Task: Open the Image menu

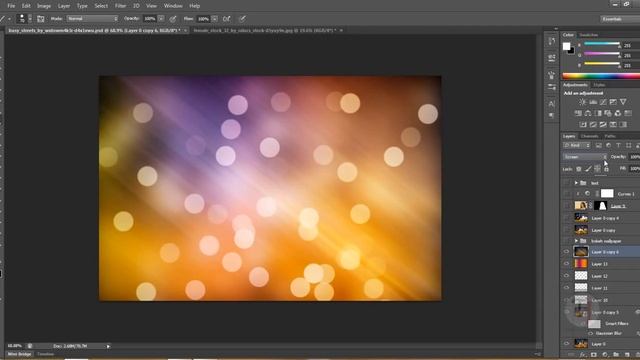Action: (44, 6)
